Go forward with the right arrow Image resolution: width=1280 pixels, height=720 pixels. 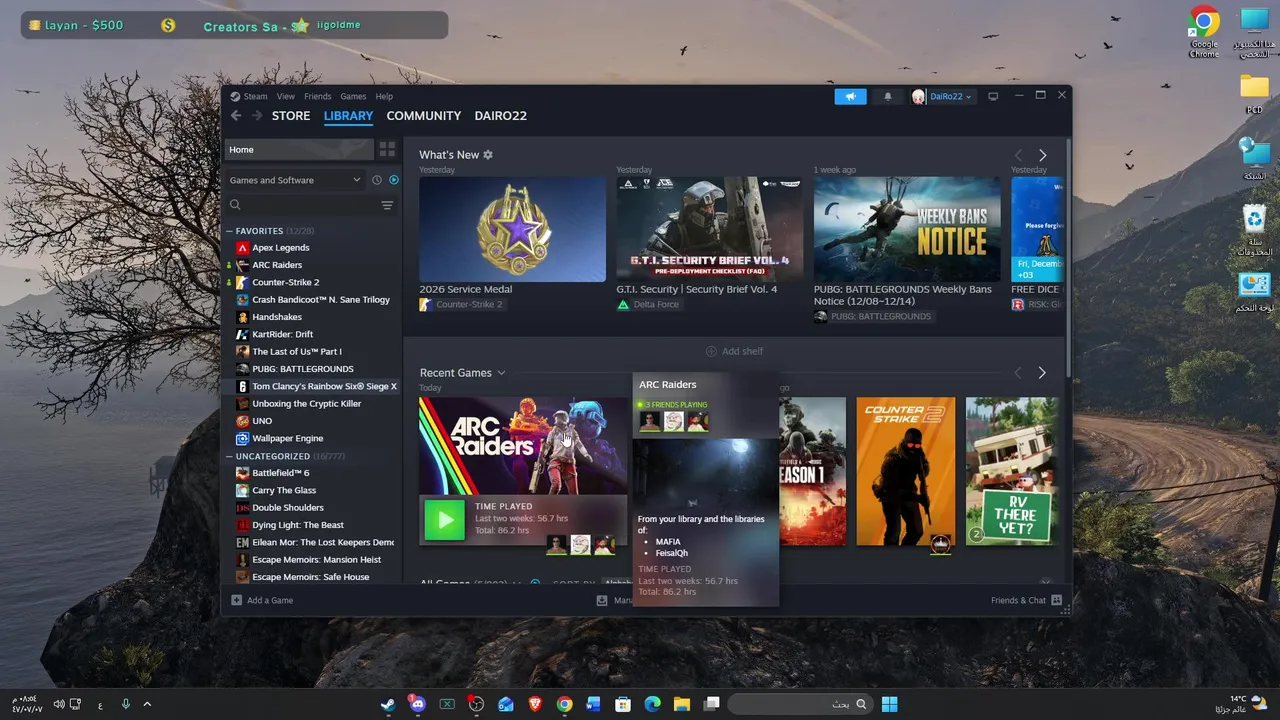(257, 116)
